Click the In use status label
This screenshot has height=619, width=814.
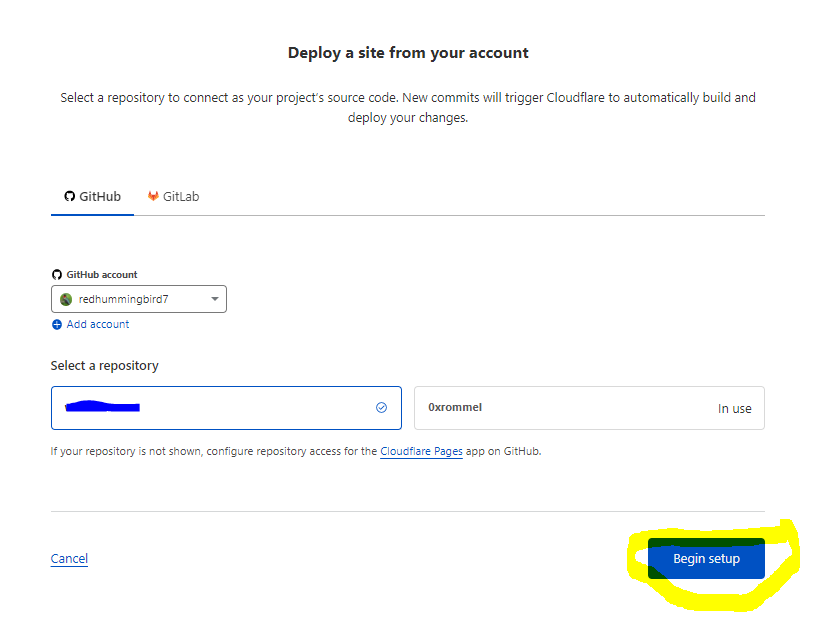click(734, 409)
